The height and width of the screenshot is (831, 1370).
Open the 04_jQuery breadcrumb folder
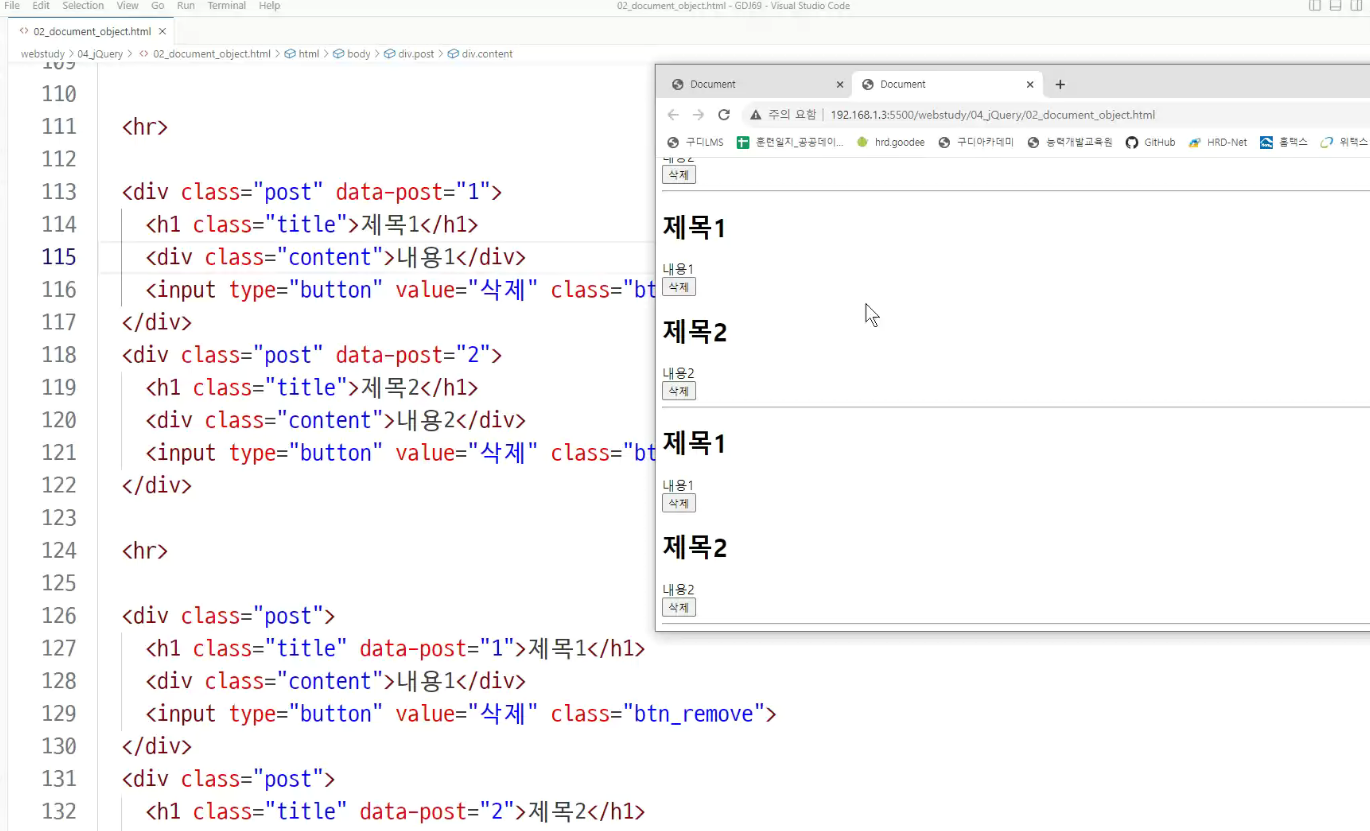point(100,54)
